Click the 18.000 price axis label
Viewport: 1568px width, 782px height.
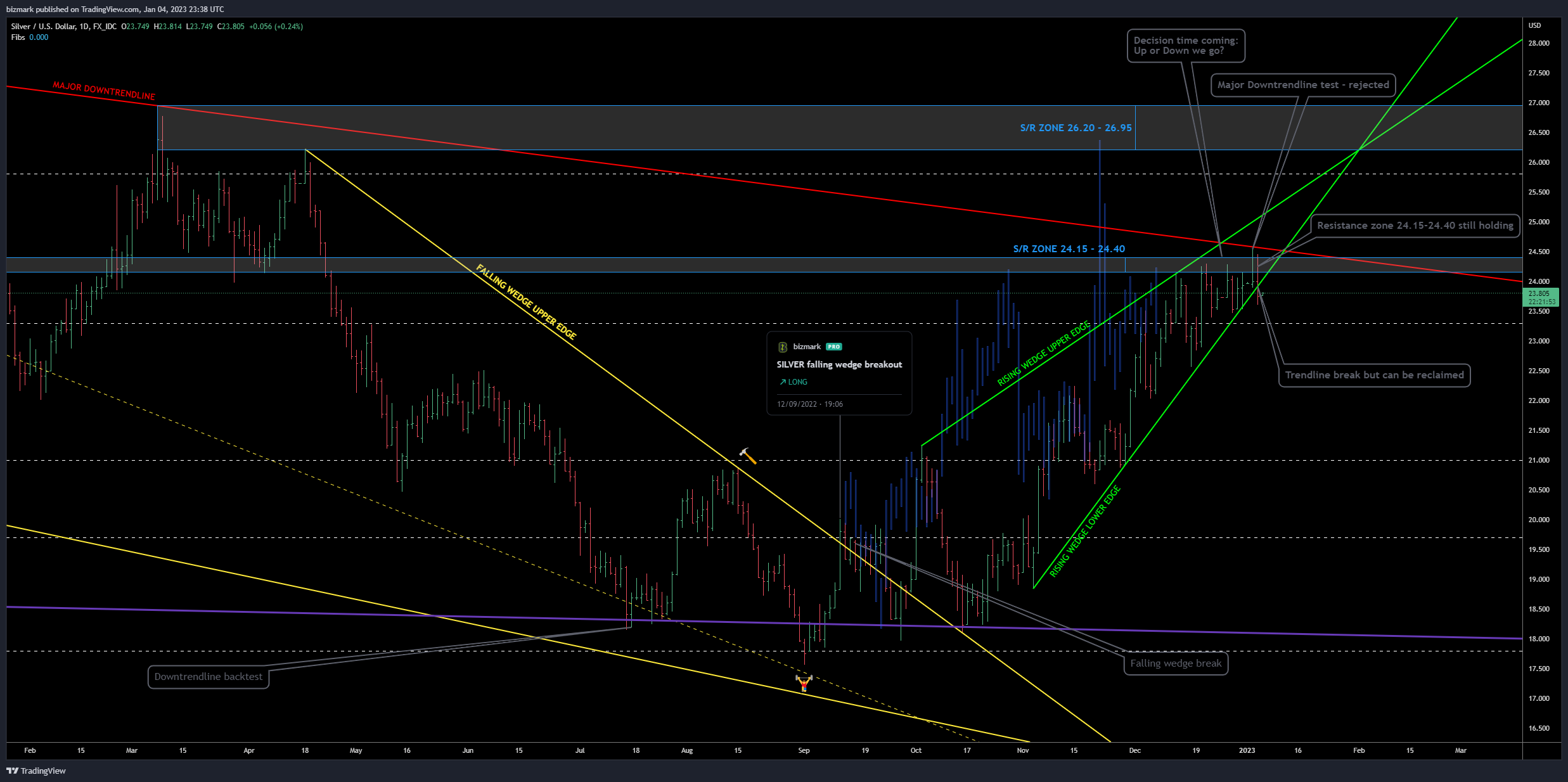(1538, 639)
